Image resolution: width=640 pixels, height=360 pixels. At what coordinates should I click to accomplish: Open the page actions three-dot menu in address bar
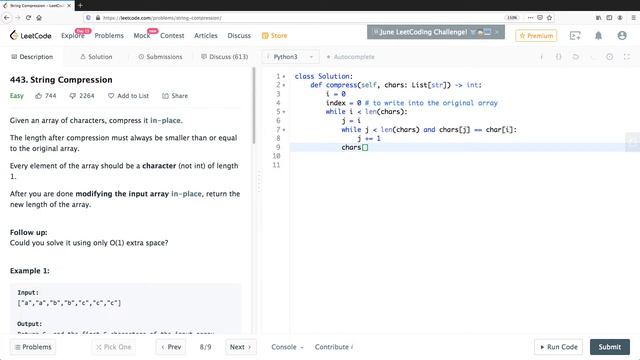[x=530, y=18]
